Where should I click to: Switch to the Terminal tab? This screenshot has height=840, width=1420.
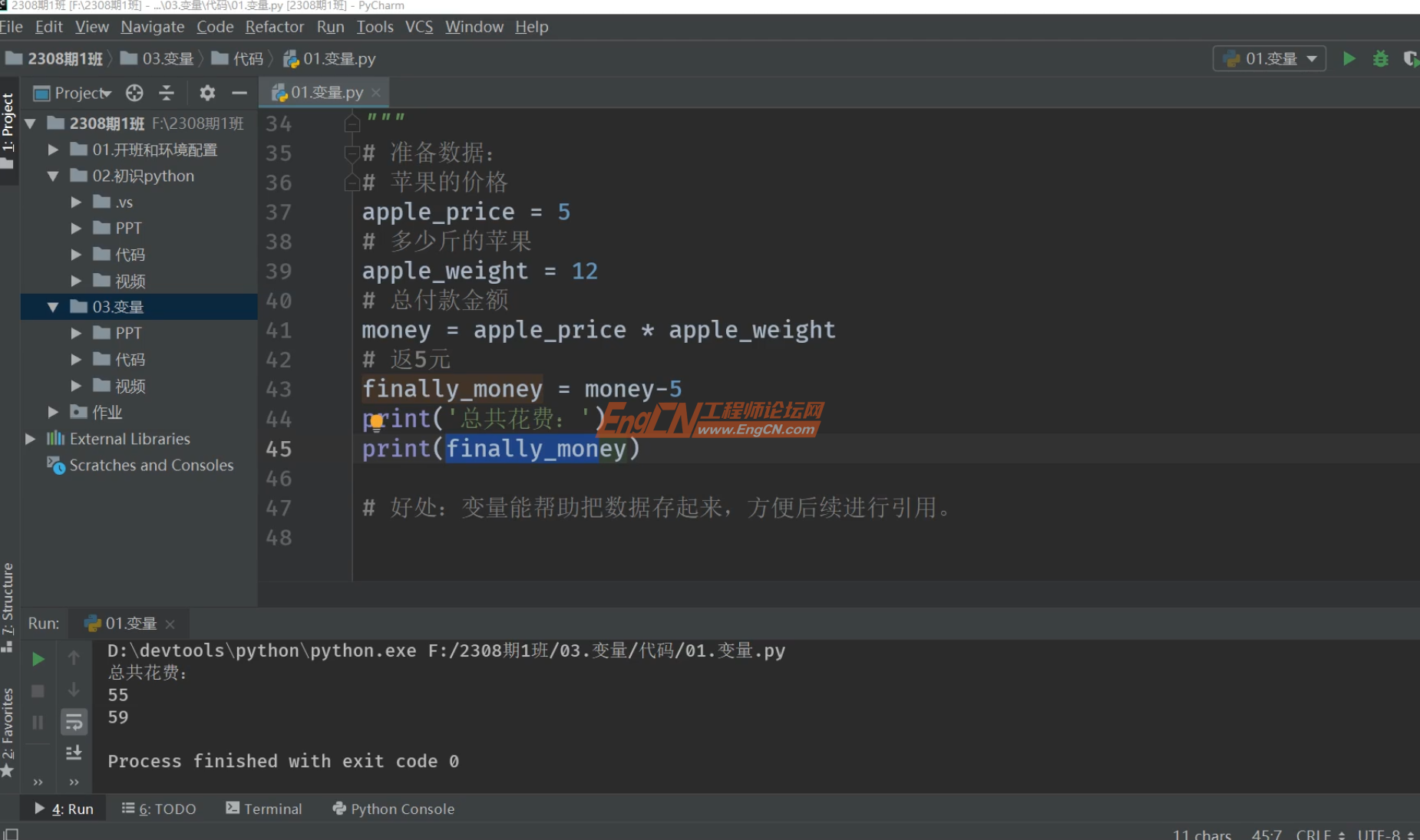point(264,809)
